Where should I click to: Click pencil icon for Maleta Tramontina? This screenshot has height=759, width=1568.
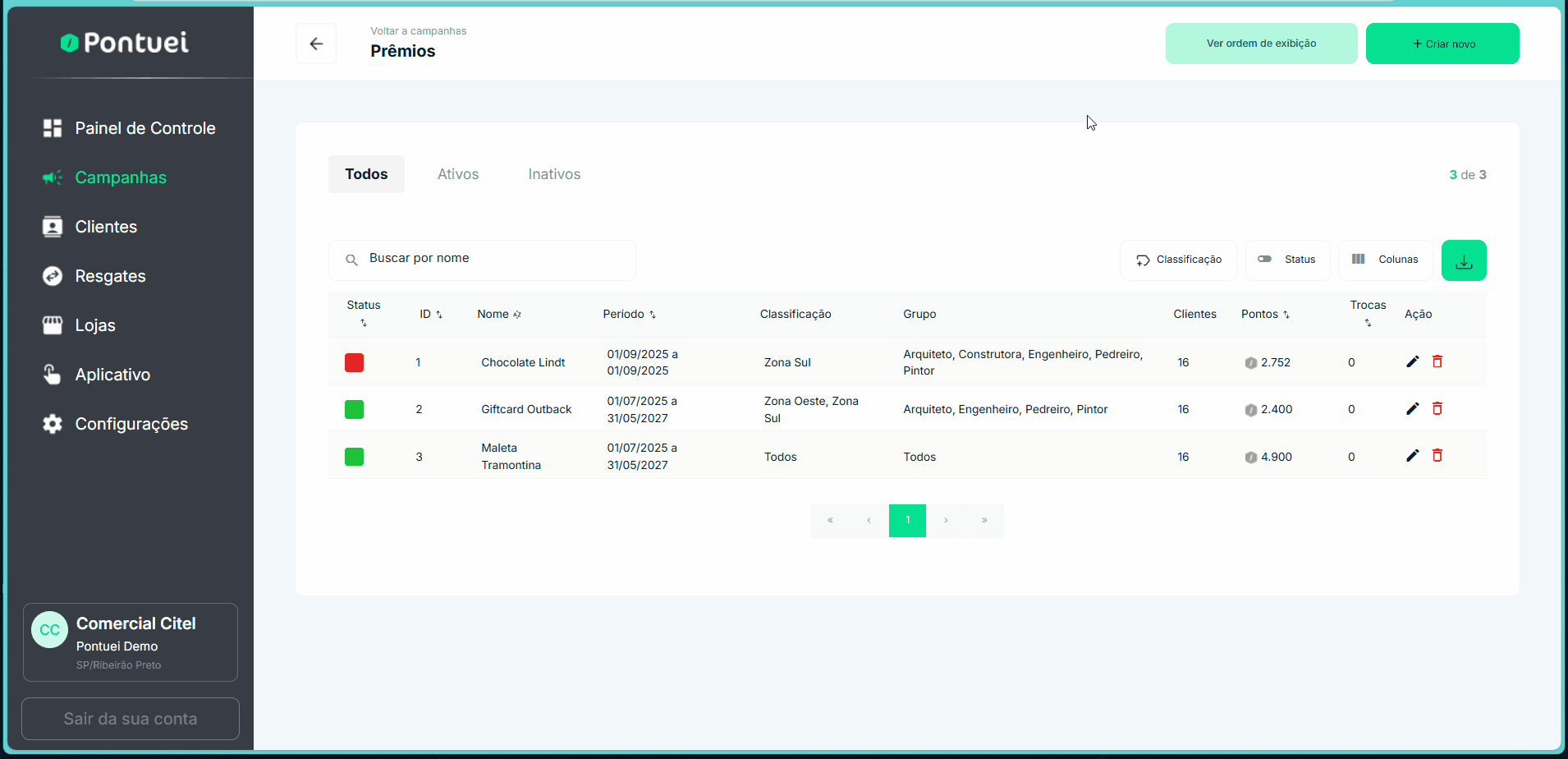[1412, 455]
